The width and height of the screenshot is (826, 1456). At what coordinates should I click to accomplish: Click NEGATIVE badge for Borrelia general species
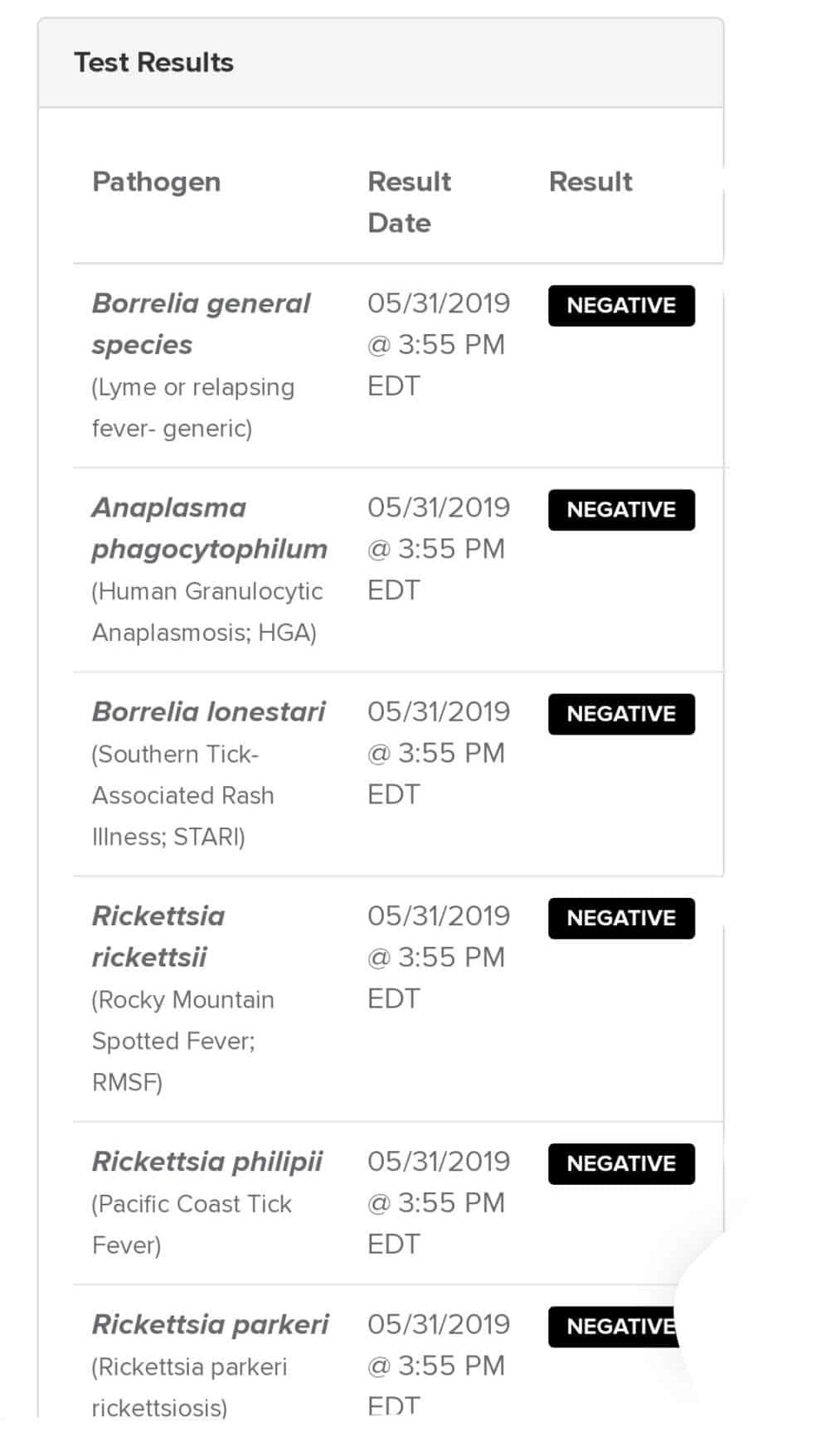(x=621, y=306)
